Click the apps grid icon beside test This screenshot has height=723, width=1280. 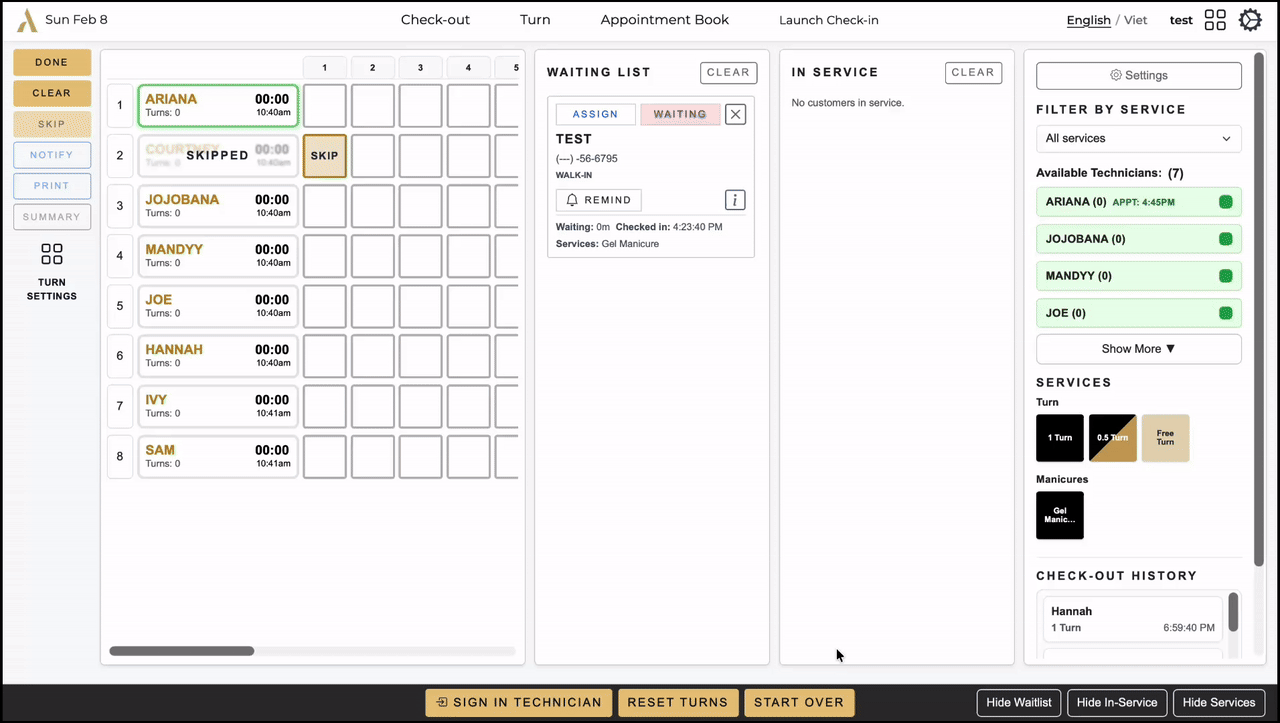(x=1215, y=19)
